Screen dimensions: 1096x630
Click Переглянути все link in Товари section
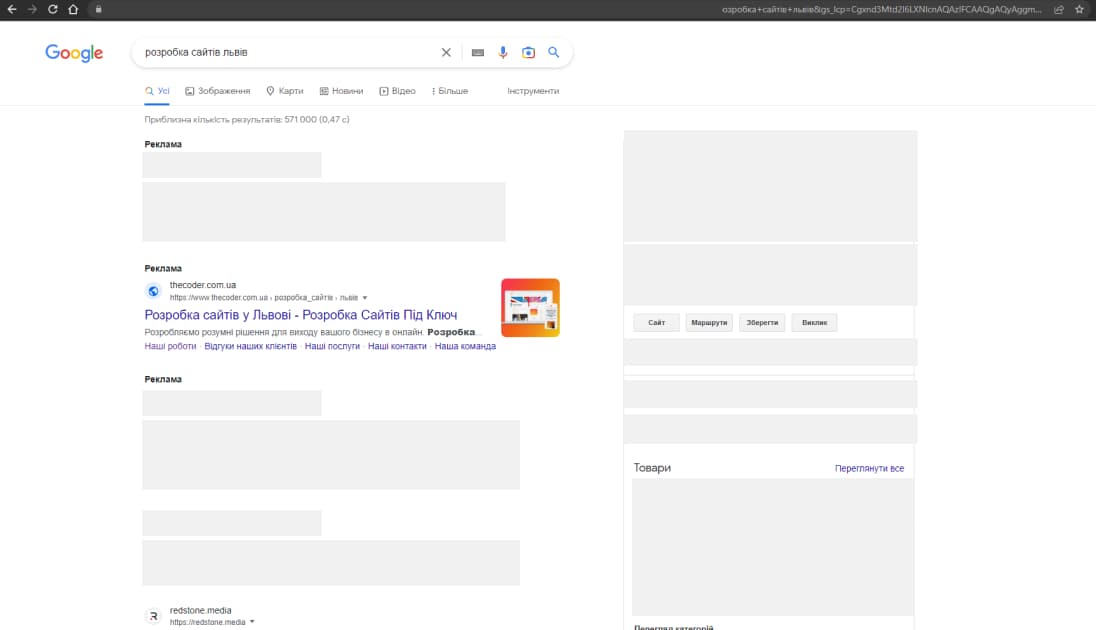pyautogui.click(x=869, y=468)
